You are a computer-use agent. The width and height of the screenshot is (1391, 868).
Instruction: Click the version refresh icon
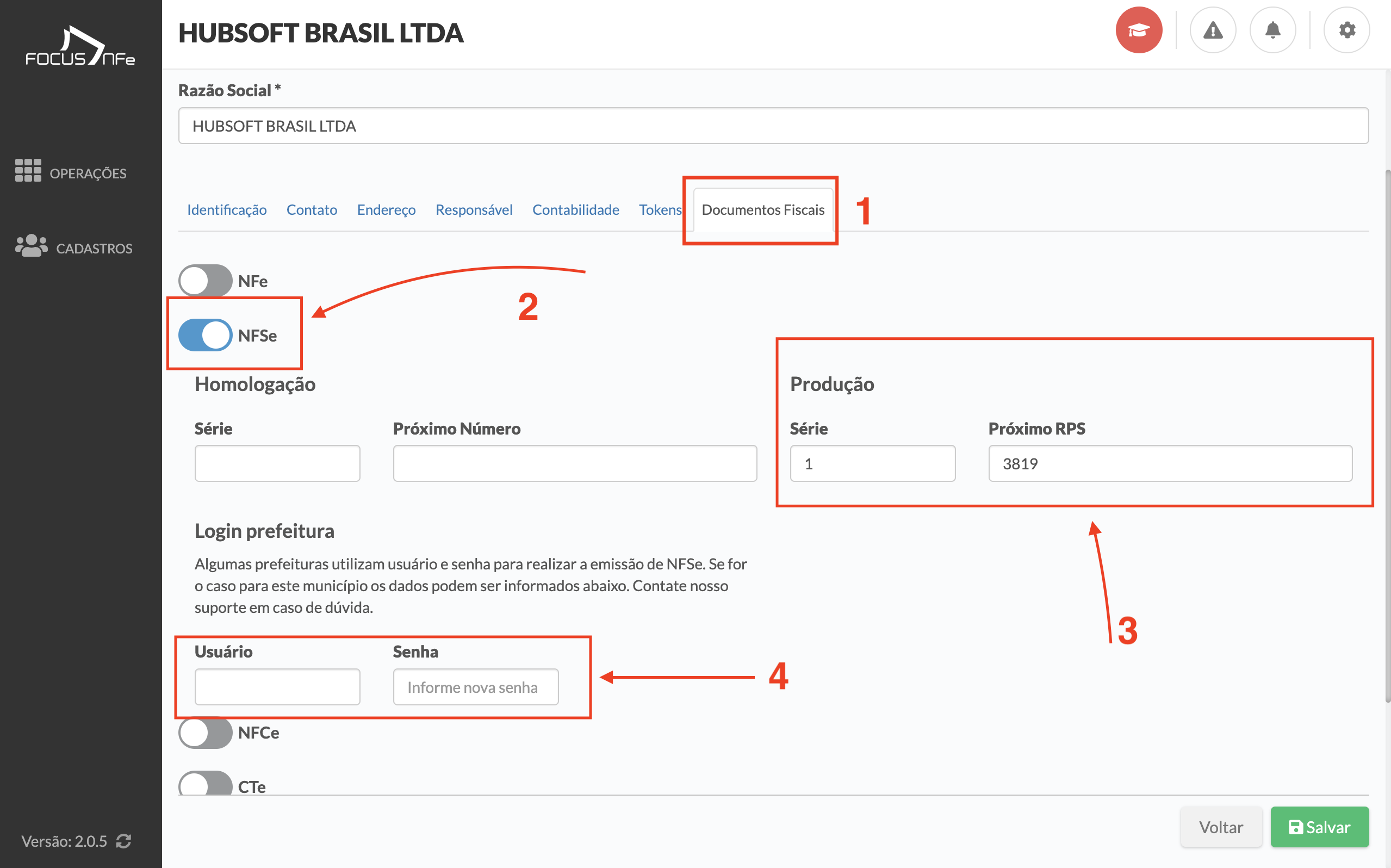click(124, 841)
